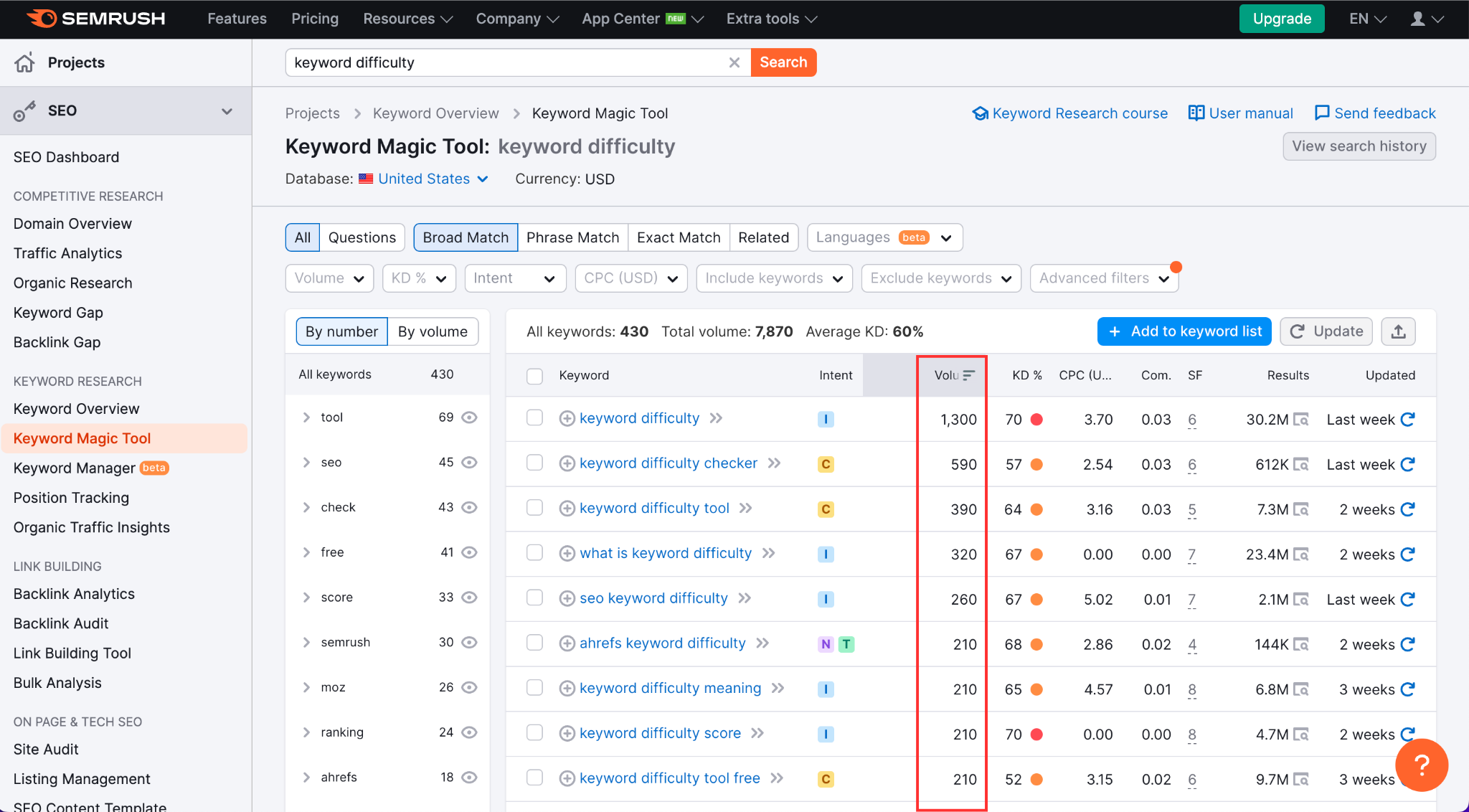This screenshot has height=812, width=1469.
Task: Click the export upload icon button
Action: click(1398, 331)
